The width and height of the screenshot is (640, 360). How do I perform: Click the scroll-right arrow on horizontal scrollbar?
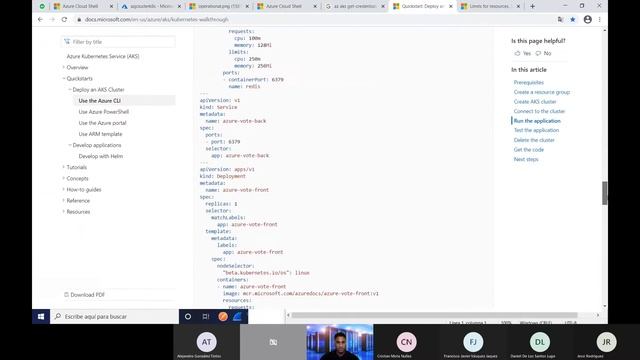coord(598,315)
